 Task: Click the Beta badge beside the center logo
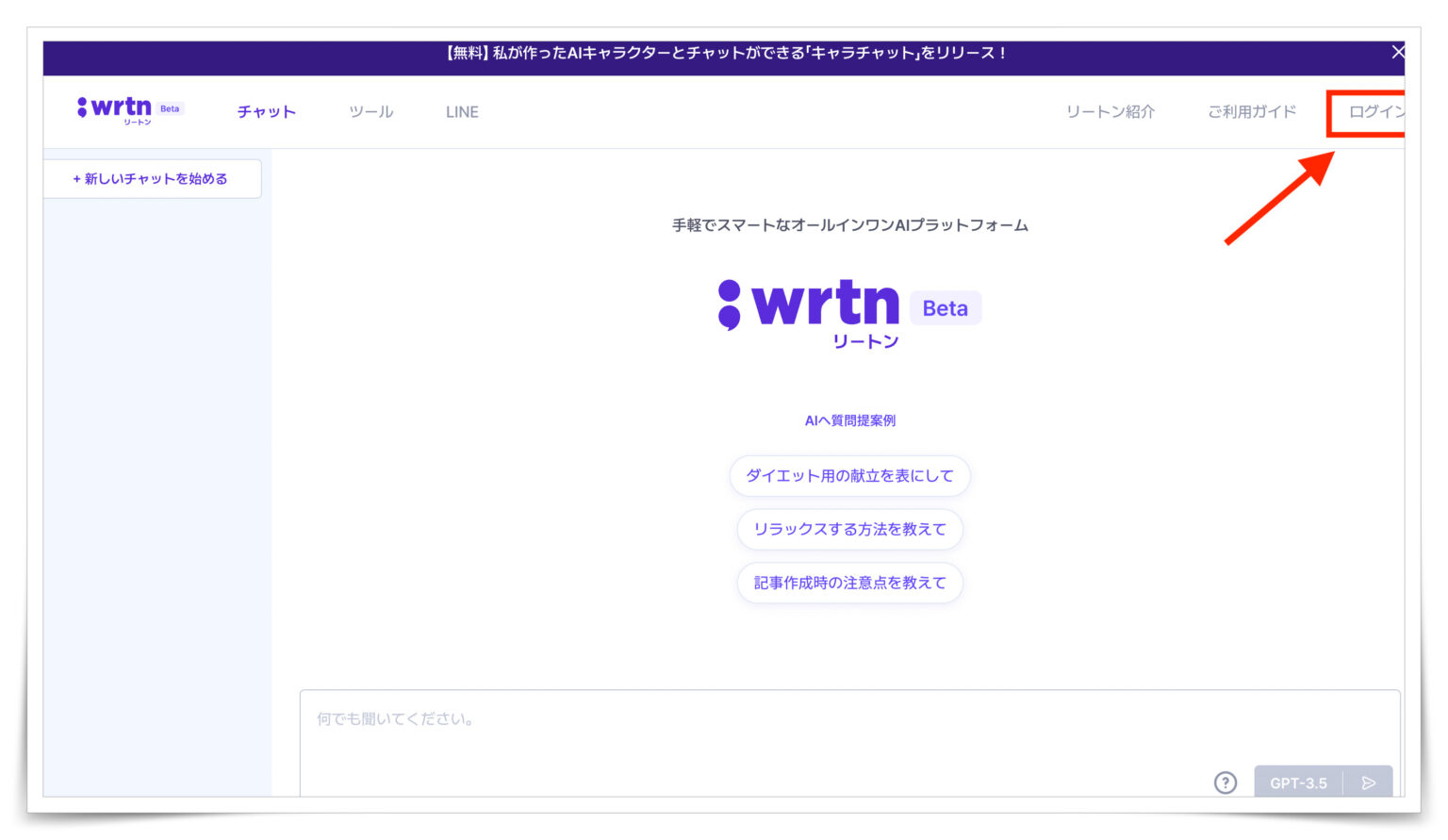[x=946, y=307]
